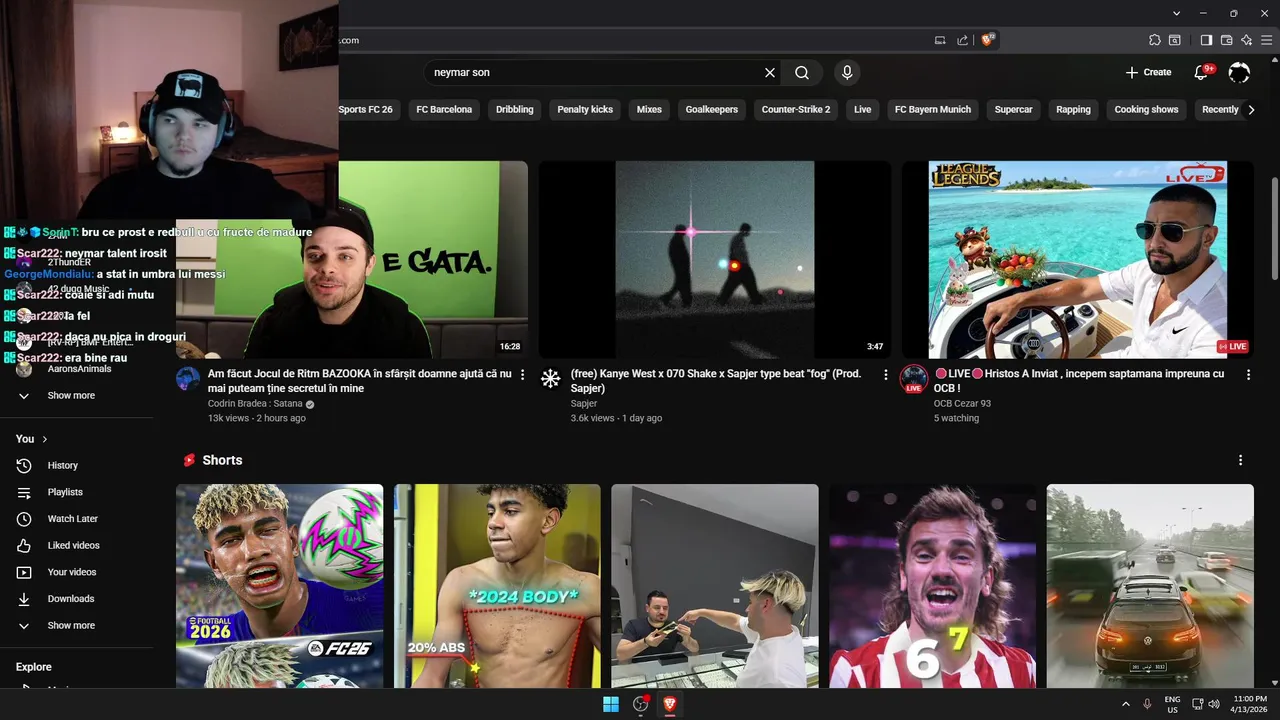Viewport: 1280px width, 720px height.
Task: Select the Supercar filter chip
Action: pyautogui.click(x=1013, y=110)
